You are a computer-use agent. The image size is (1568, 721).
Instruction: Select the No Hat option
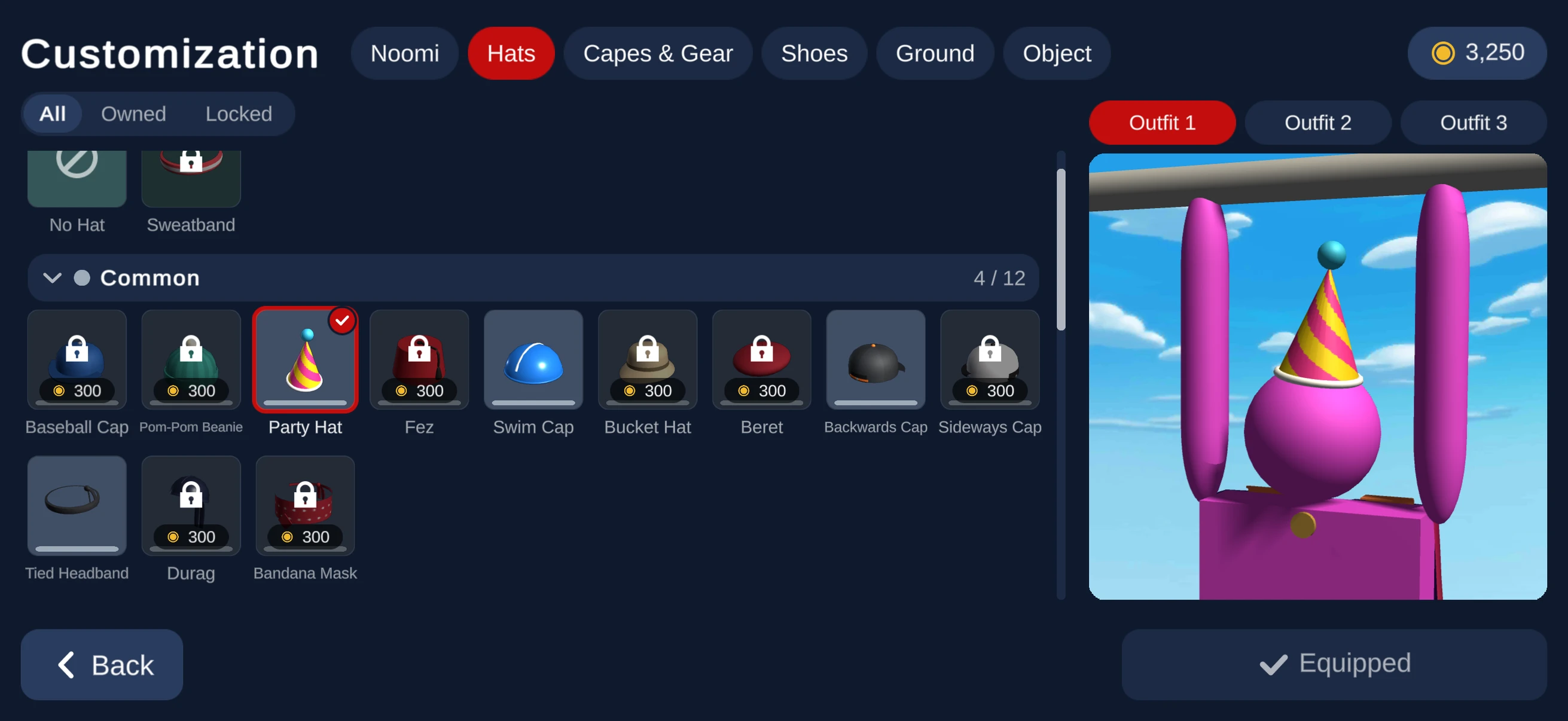click(77, 178)
